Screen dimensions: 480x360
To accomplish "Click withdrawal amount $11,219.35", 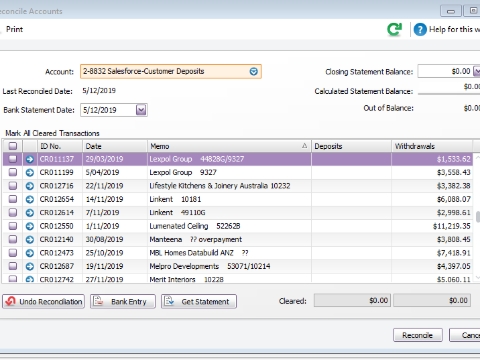I will [452, 226].
